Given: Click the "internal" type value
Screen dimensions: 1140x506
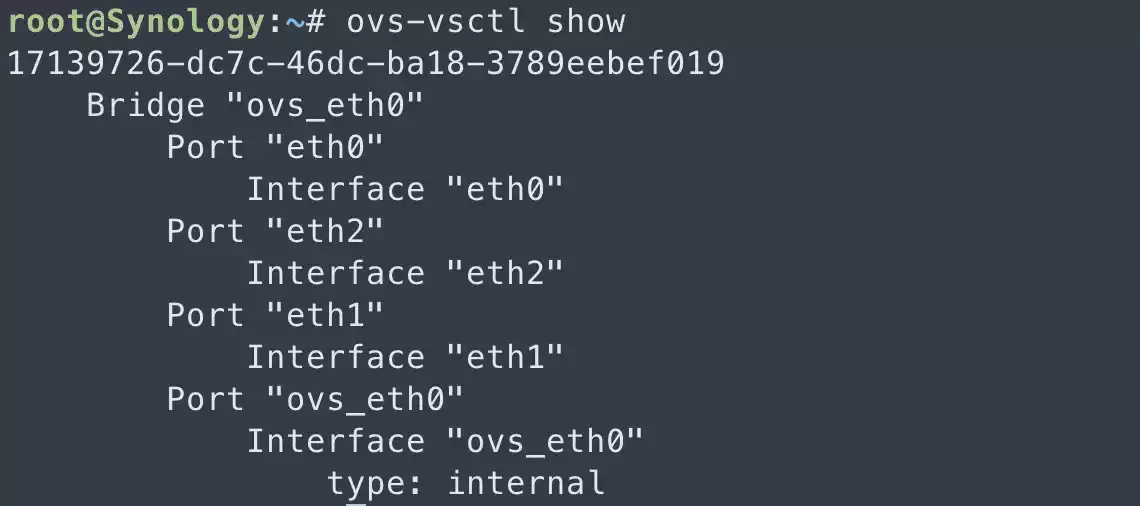Looking at the screenshot, I should (526, 483).
